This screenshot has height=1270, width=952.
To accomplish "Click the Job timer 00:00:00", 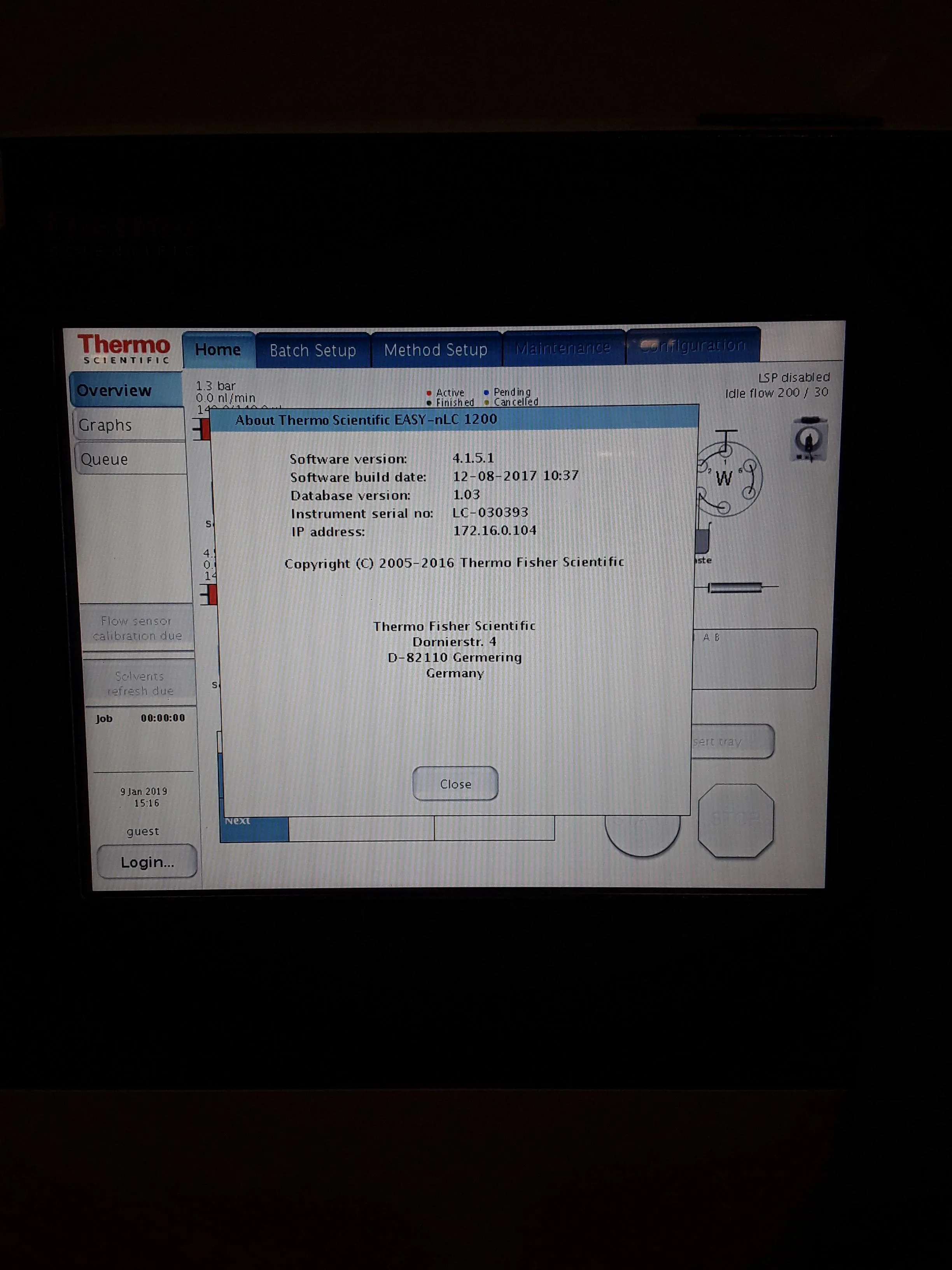I will coord(163,717).
